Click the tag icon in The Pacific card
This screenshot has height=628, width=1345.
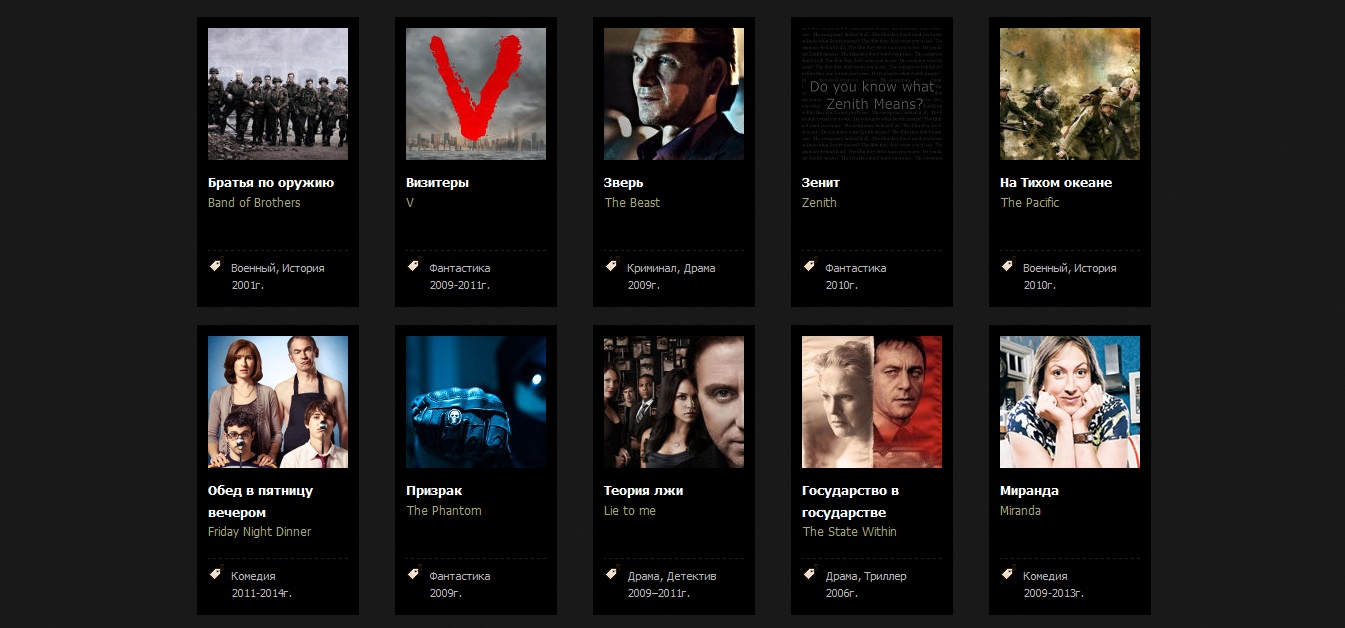tap(1007, 266)
